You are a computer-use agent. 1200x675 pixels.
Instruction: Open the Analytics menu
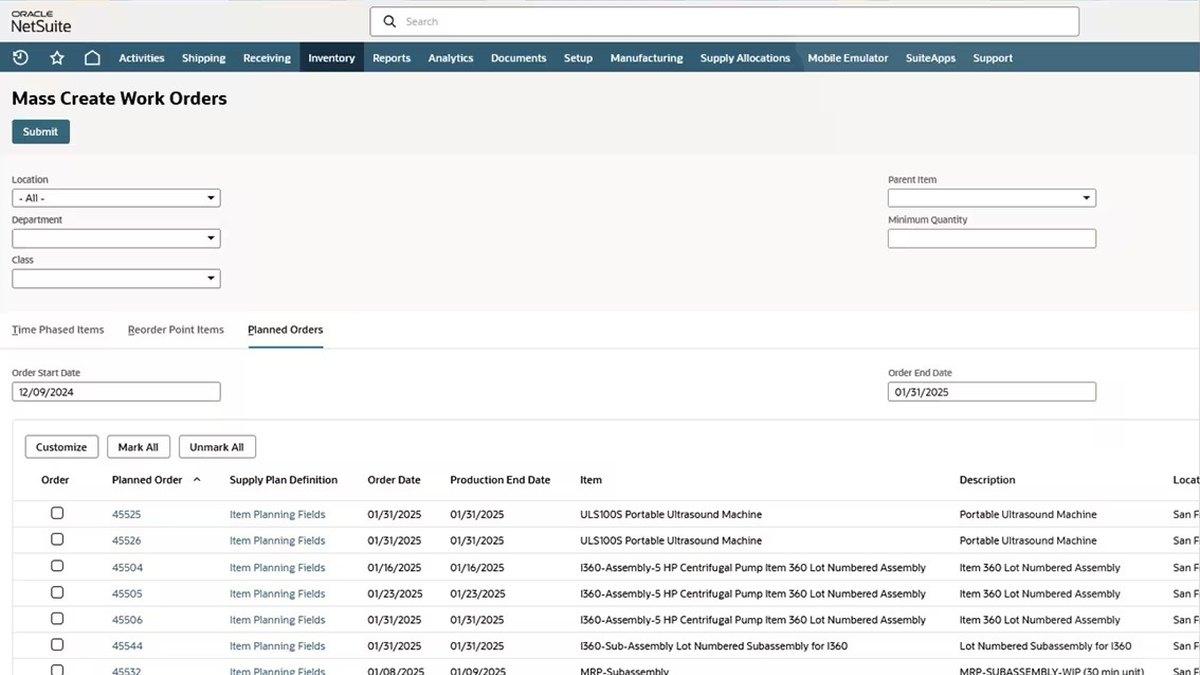451,58
